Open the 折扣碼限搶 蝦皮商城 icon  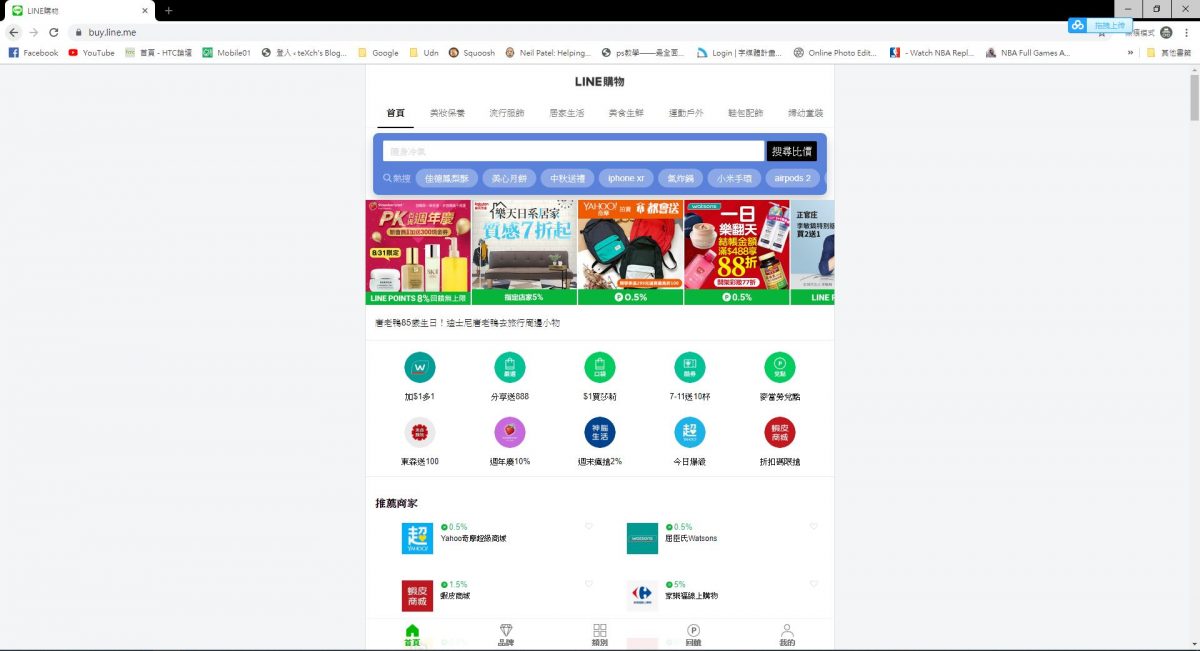pyautogui.click(x=780, y=432)
